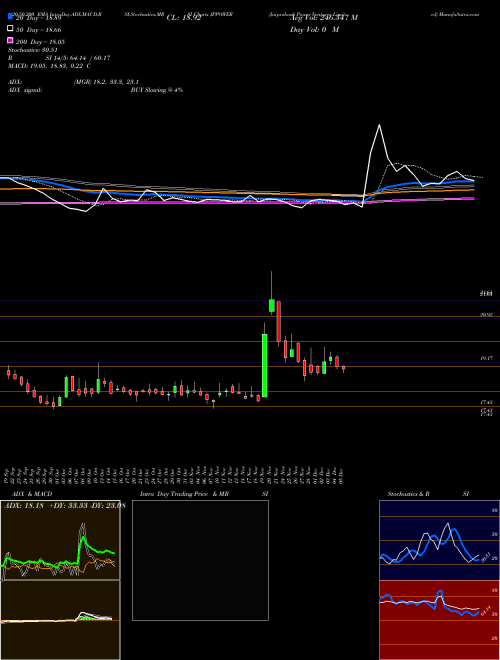500x660 pixels.
Task: Click the 'ADX & MACD' panel title
Action: click(x=32, y=494)
